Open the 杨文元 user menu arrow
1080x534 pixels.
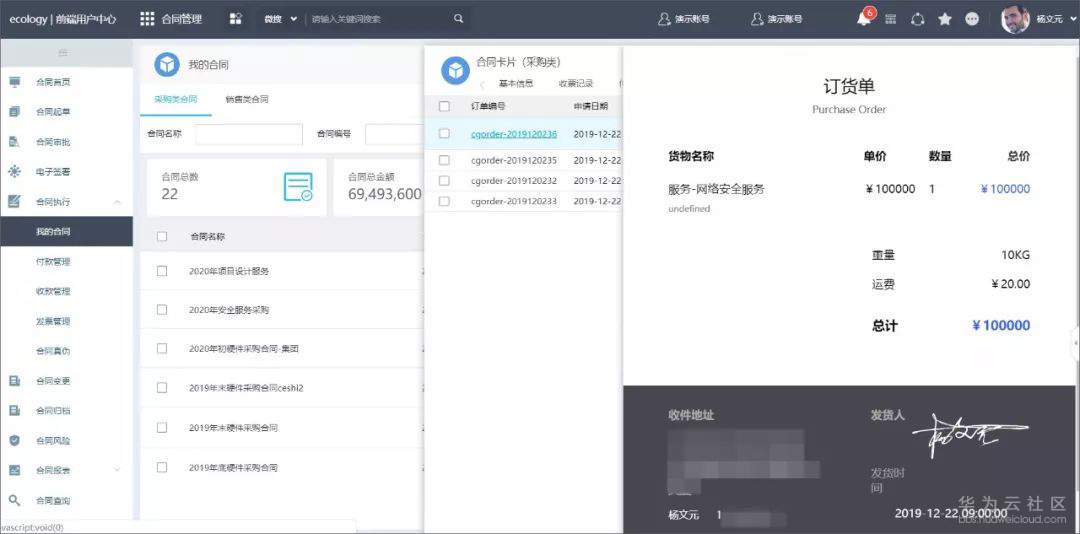(x=1072, y=19)
